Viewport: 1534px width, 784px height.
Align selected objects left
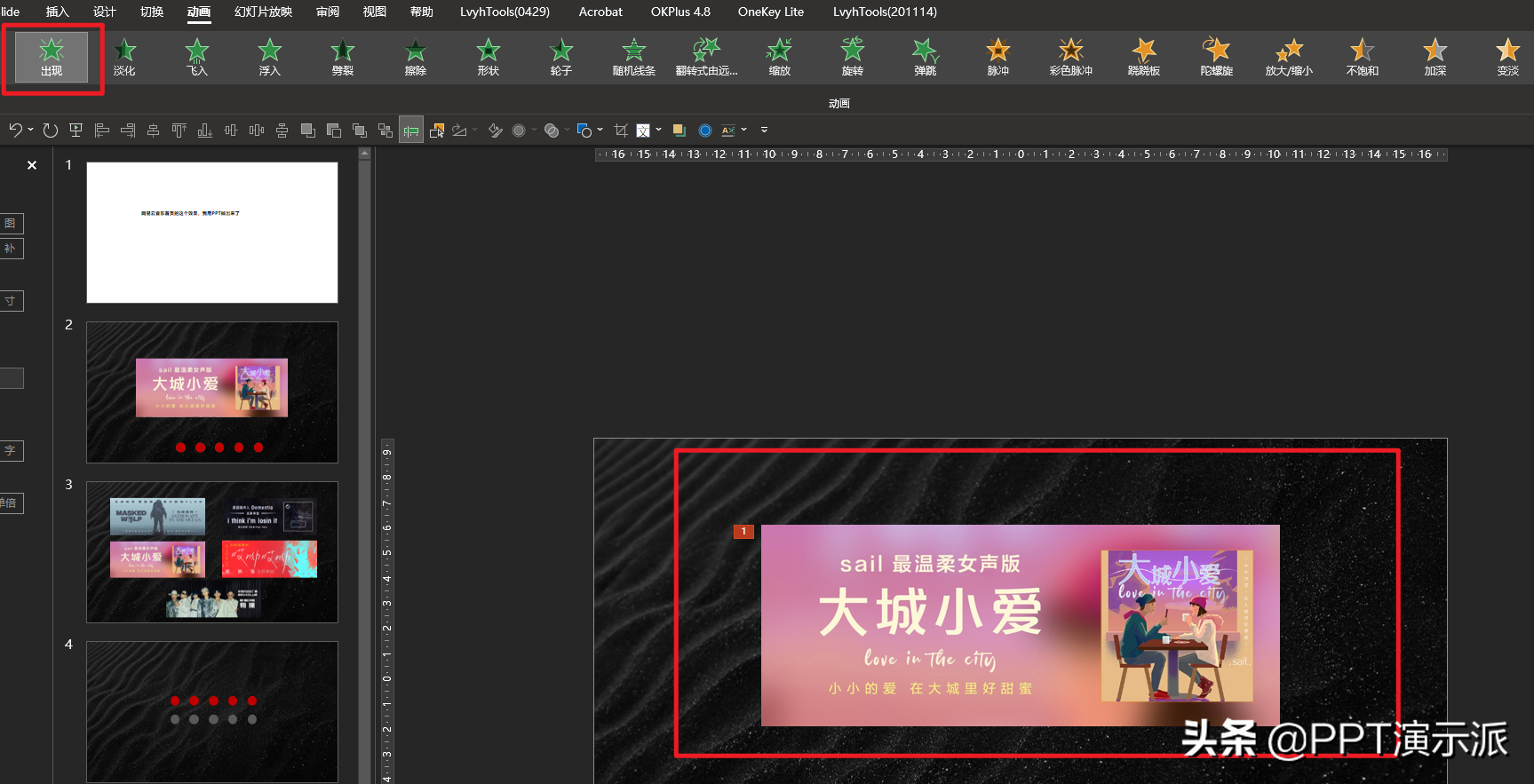102,131
